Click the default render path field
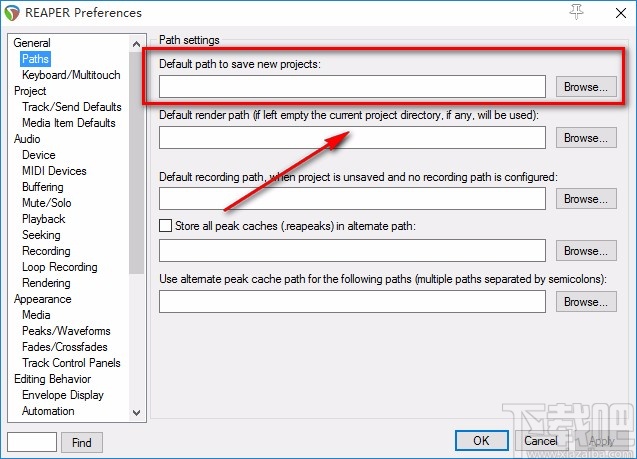 click(352, 138)
